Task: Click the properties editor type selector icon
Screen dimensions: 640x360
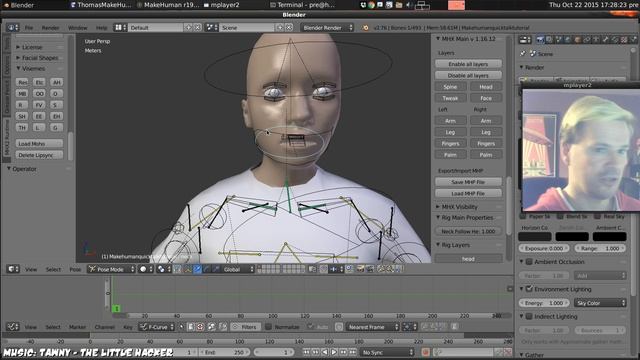Action: [x=525, y=40]
